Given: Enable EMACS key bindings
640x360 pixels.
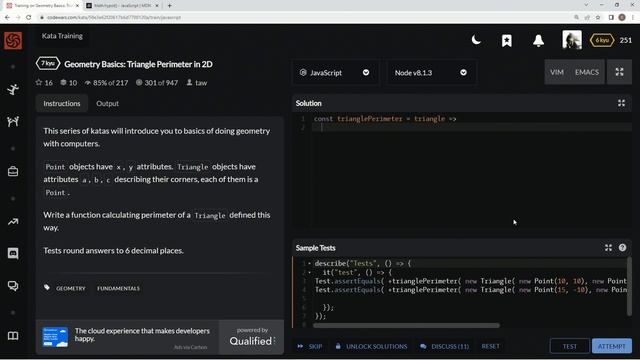Looking at the screenshot, I should [587, 72].
